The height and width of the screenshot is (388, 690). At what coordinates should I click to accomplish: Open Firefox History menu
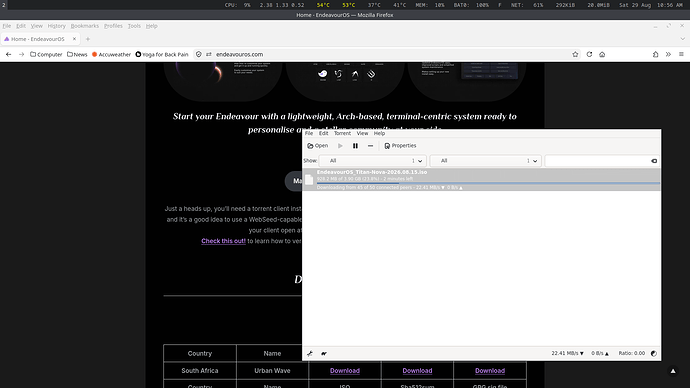coord(56,26)
